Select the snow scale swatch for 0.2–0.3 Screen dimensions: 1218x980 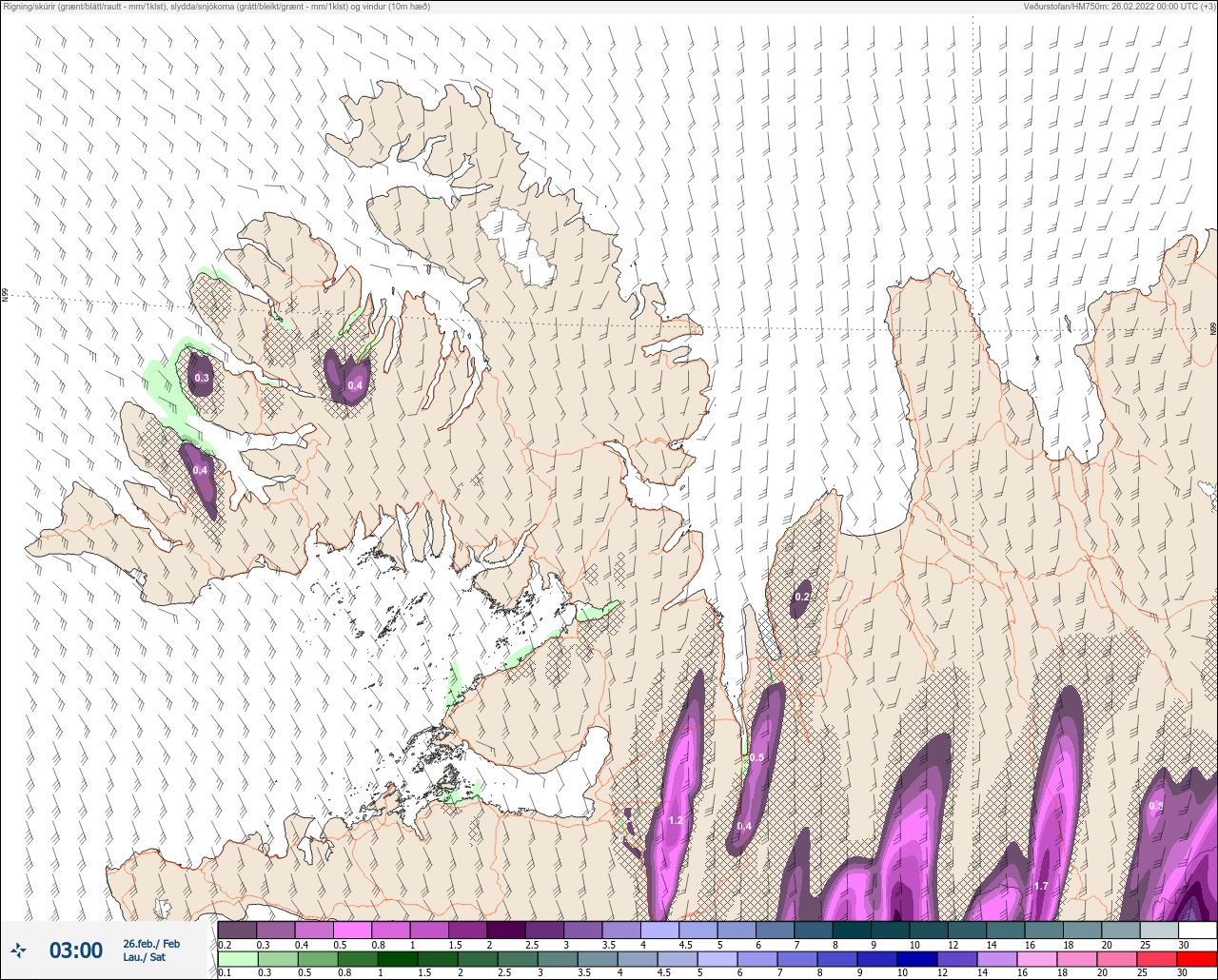pyautogui.click(x=237, y=930)
